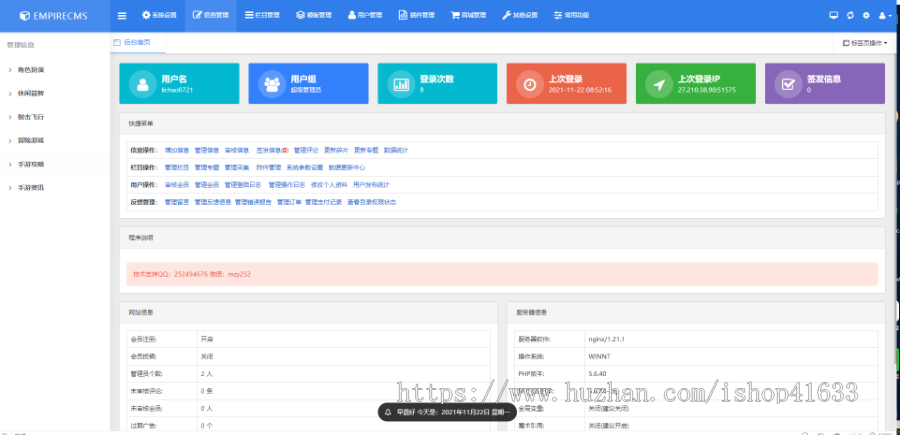The width and height of the screenshot is (900, 435).
Task: Click the 管理栏目 quick link
Action: [x=177, y=168]
